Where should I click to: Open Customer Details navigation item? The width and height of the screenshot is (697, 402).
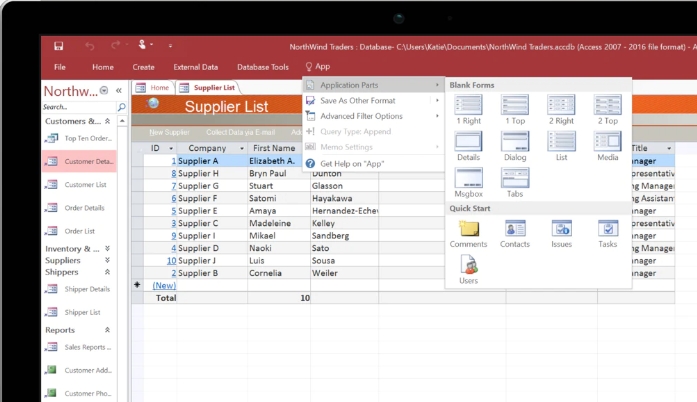[79, 161]
